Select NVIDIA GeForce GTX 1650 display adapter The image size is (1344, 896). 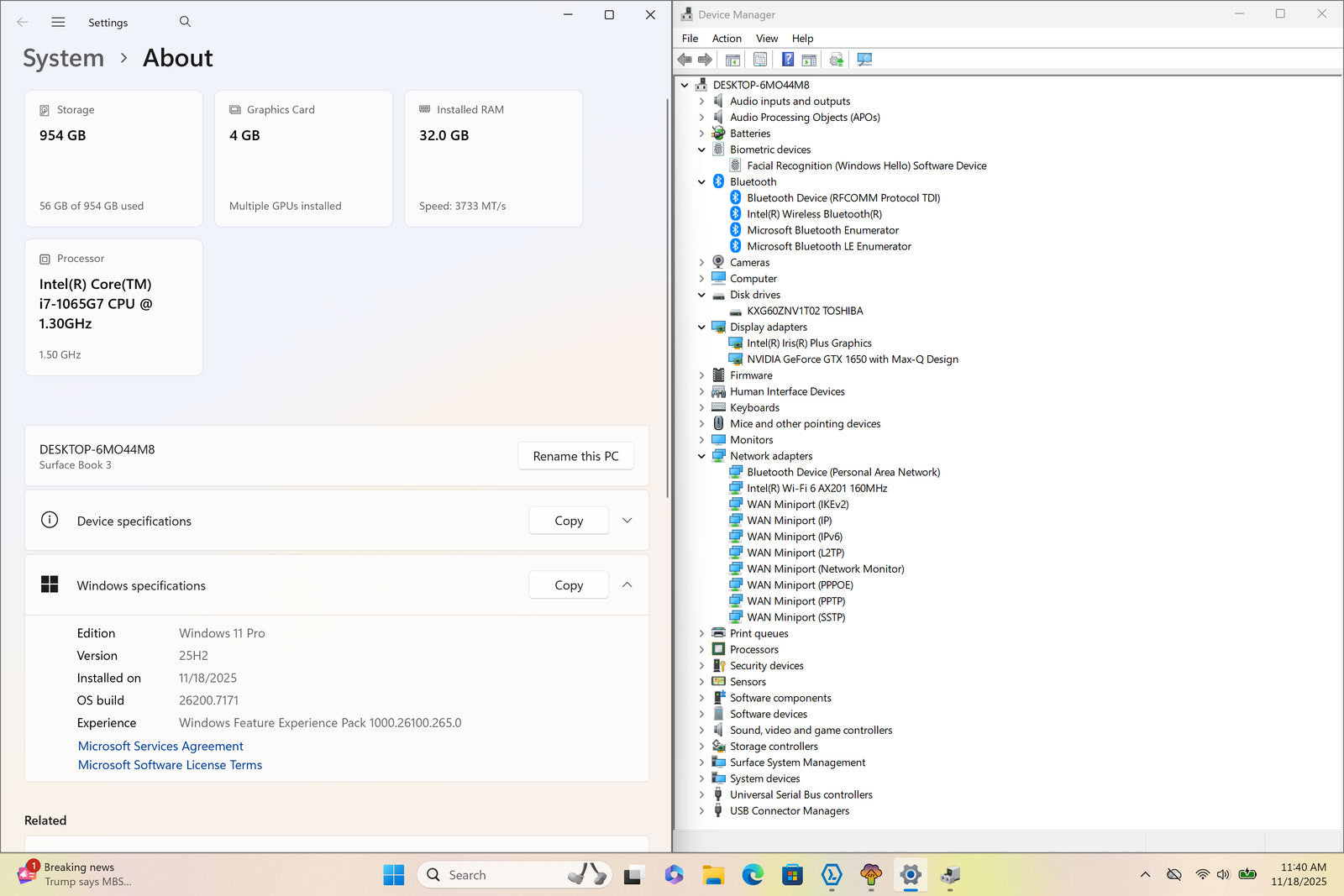(852, 359)
